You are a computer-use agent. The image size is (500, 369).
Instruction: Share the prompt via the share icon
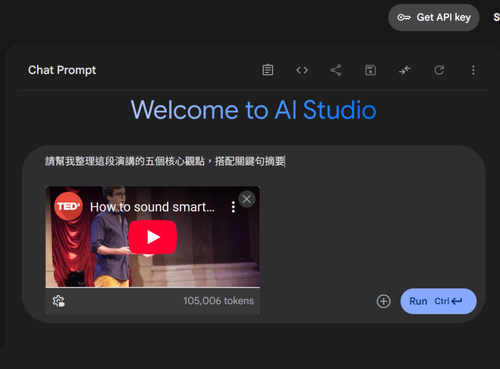click(336, 70)
